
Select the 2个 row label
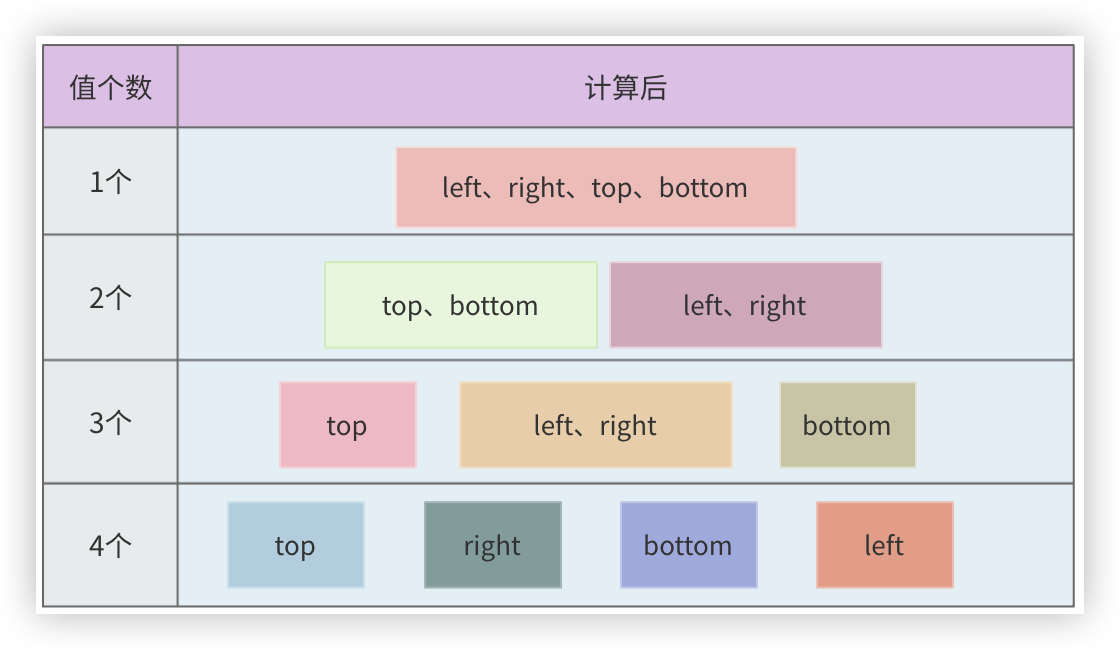tap(110, 297)
